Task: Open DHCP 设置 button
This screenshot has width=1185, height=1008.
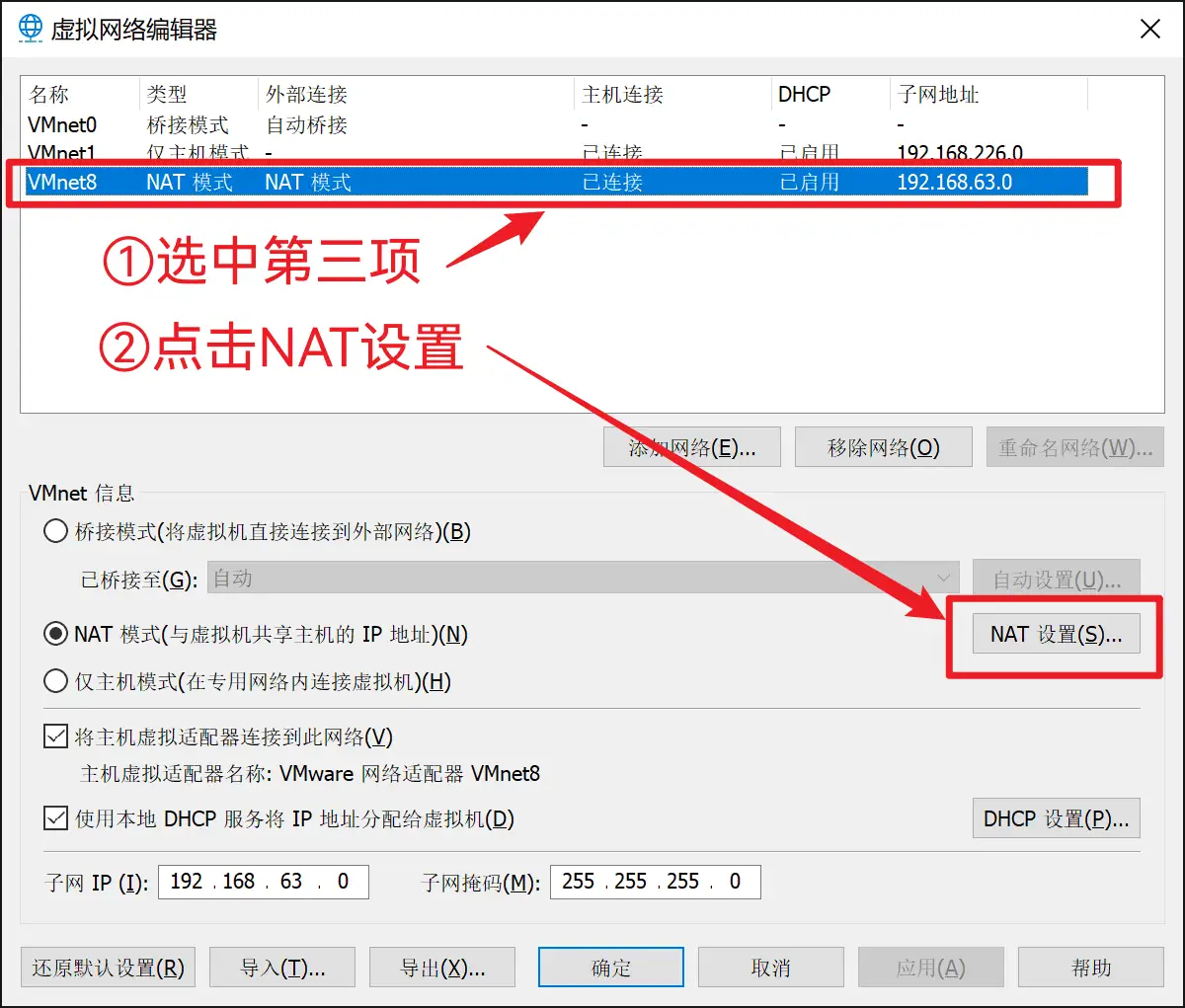Action: point(1056,819)
